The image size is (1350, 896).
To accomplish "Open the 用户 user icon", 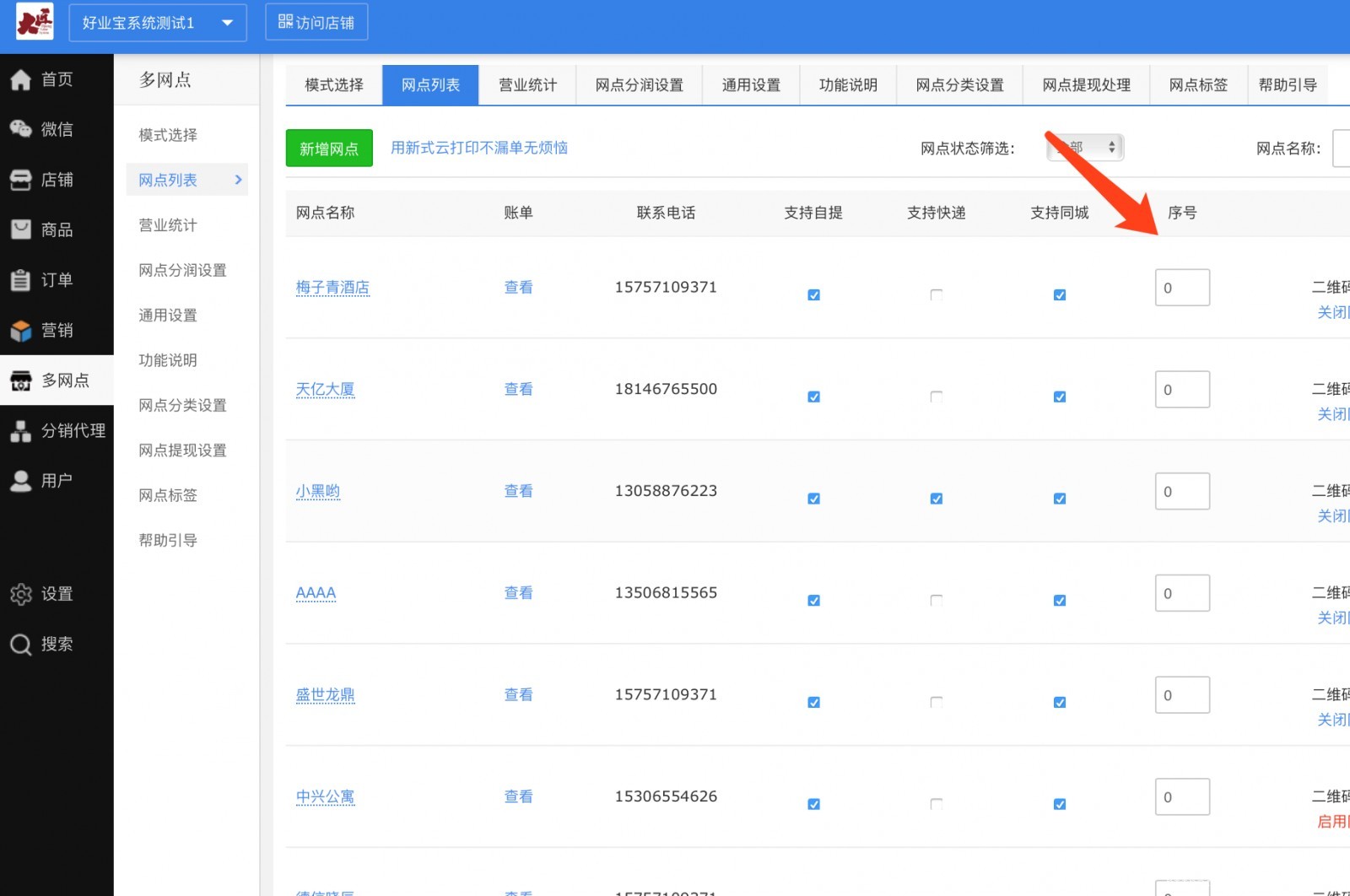I will (21, 481).
